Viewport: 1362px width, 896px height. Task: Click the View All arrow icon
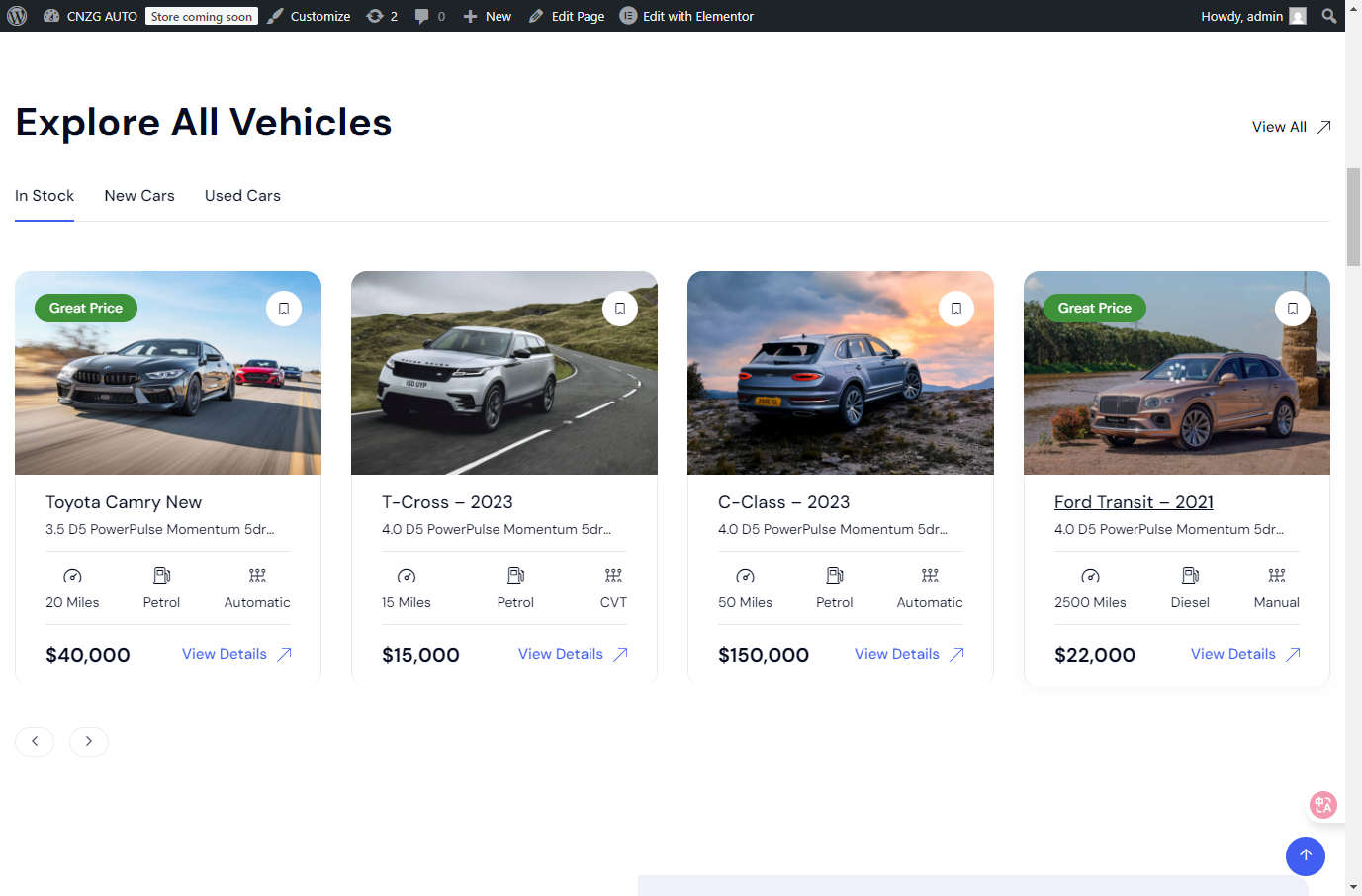point(1323,127)
